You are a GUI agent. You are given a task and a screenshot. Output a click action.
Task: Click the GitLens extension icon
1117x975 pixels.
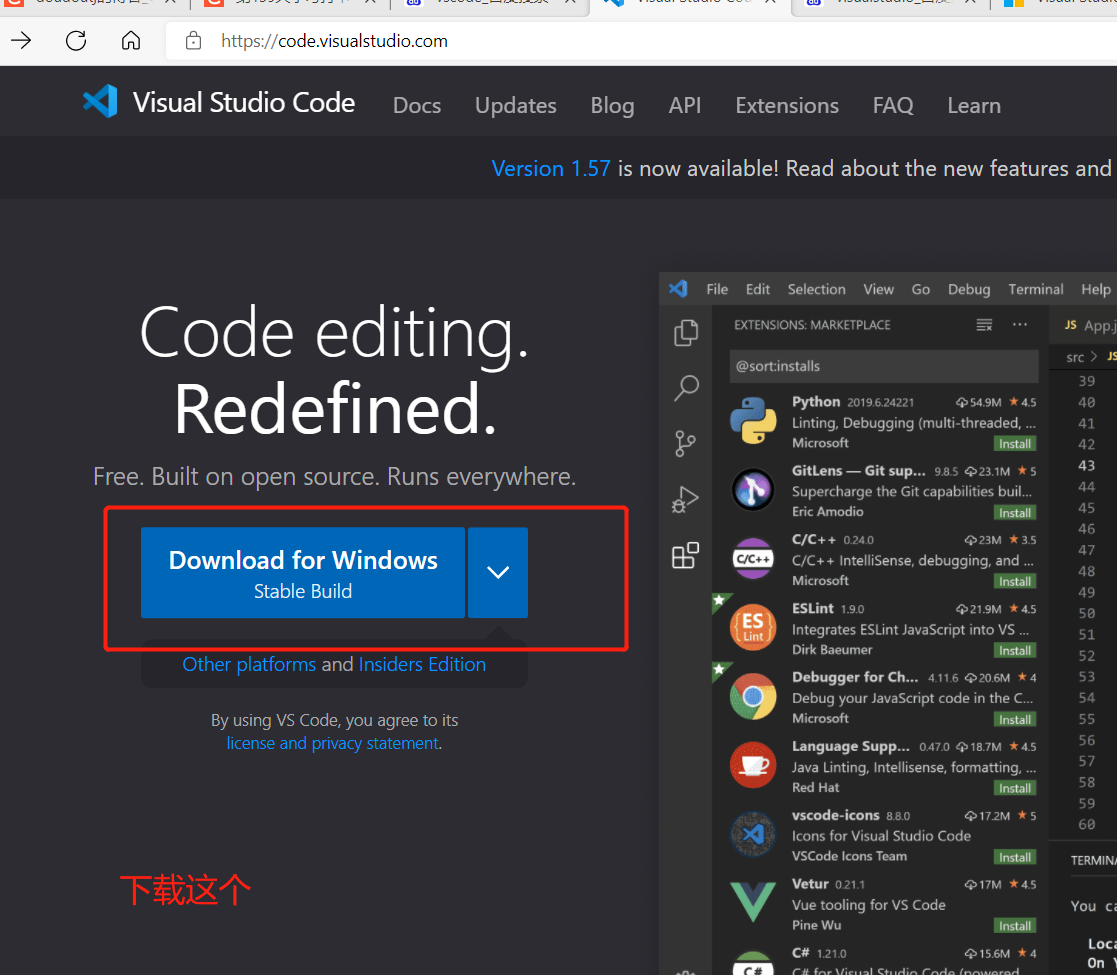tap(753, 490)
